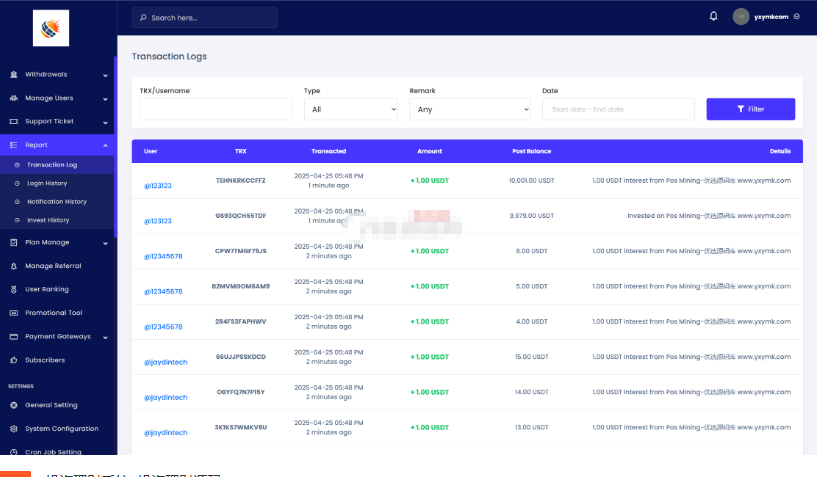Image resolution: width=819 pixels, height=477 pixels.
Task: Click the Promotional Tool sidebar icon
Action: coord(13,312)
